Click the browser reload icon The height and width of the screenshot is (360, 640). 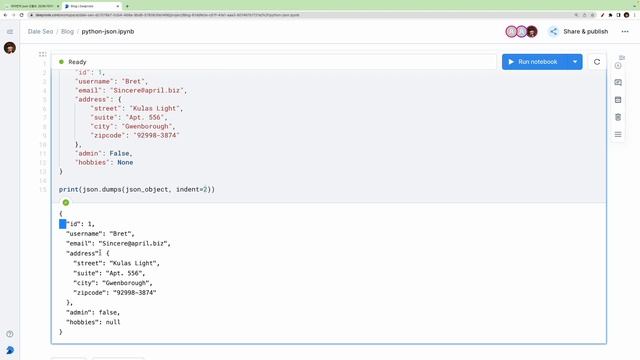point(22,15)
